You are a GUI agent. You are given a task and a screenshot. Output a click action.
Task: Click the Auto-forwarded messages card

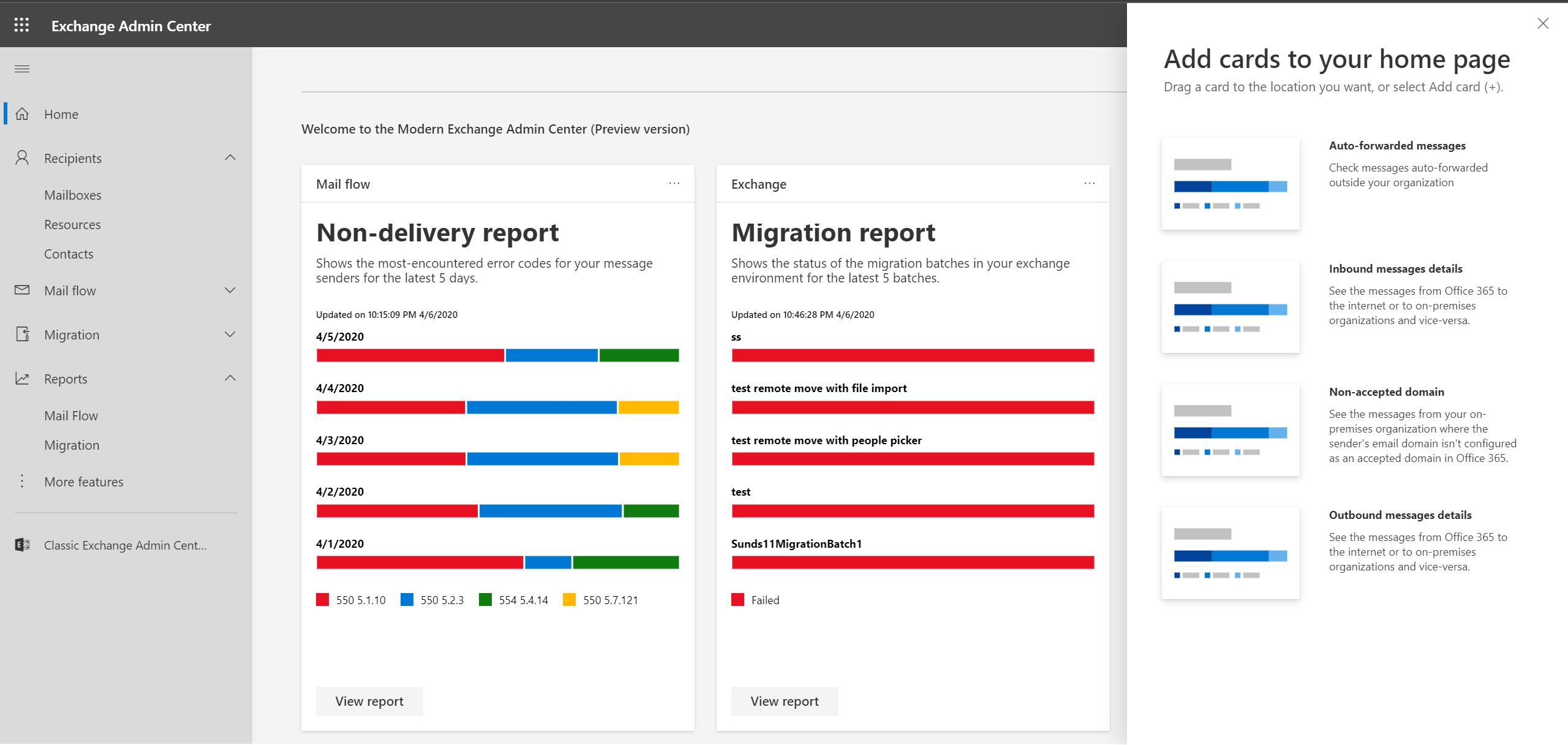pyautogui.click(x=1231, y=183)
